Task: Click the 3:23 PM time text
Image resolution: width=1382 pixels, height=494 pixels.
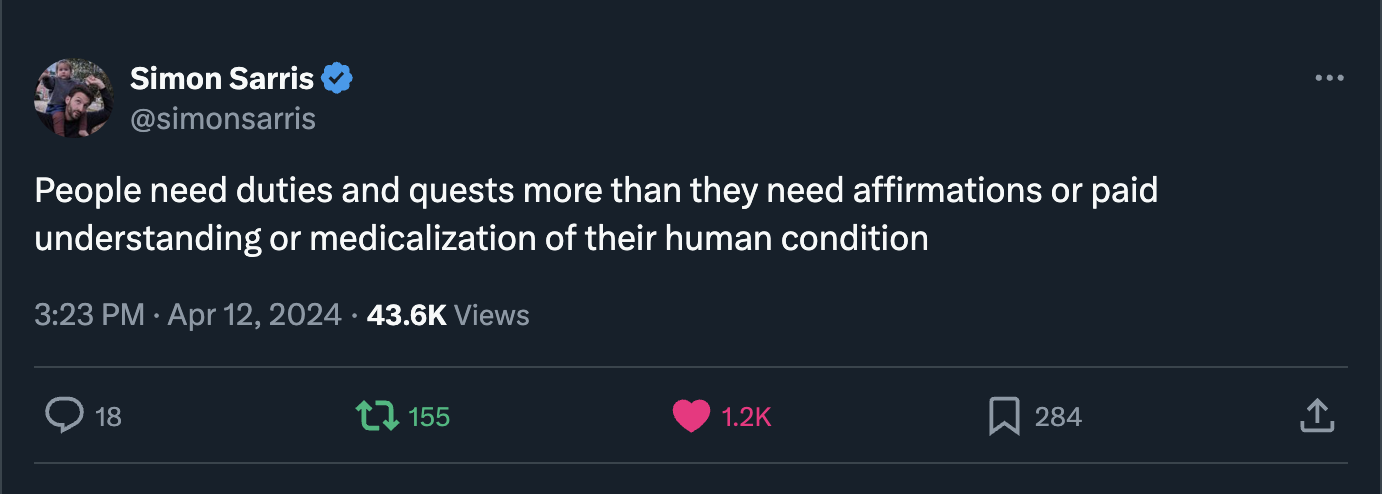Action: click(x=90, y=315)
